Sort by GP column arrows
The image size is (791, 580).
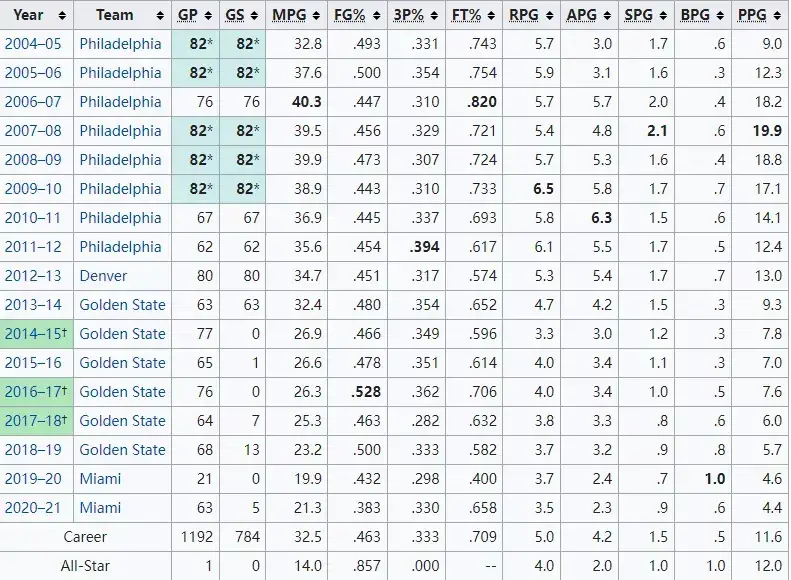(x=208, y=16)
